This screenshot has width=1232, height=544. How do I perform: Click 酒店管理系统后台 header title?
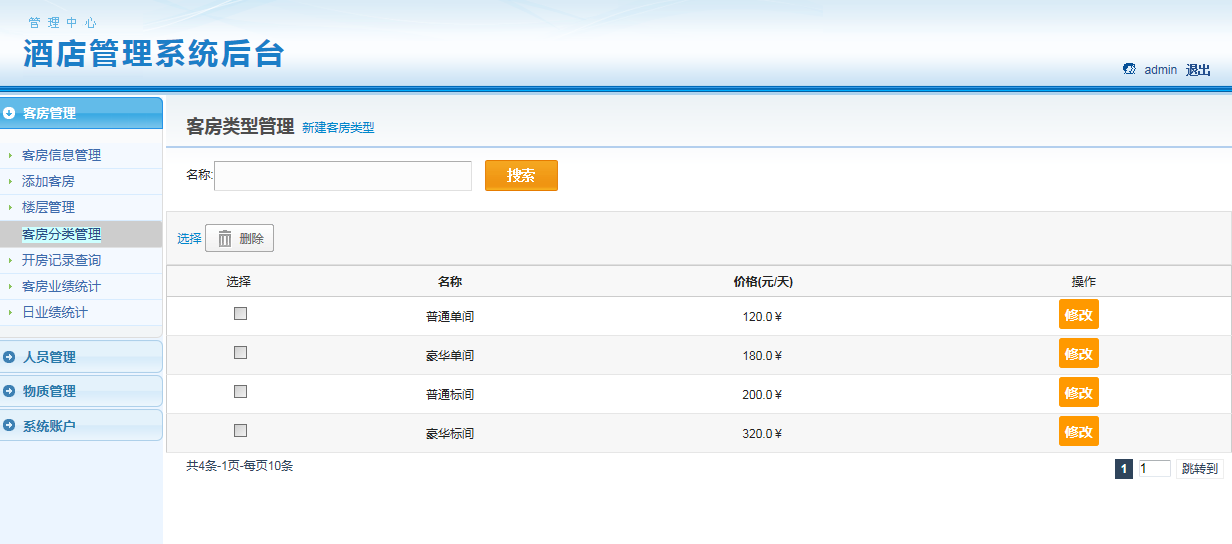[x=154, y=54]
